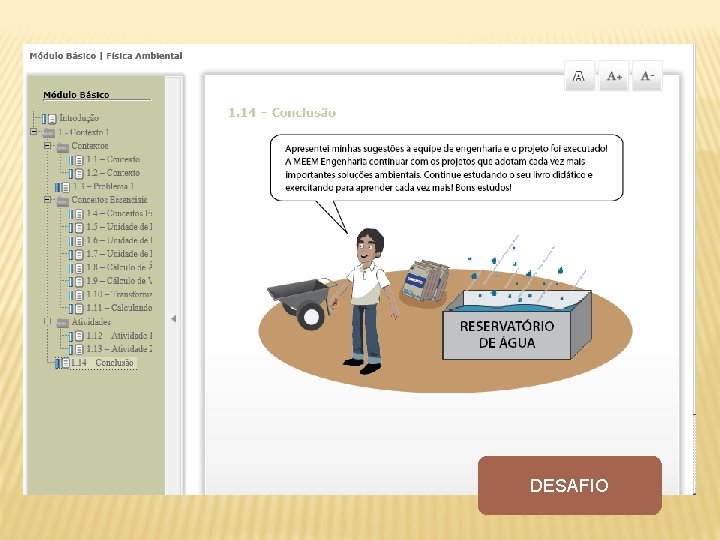Toggle the Atividades folder expander
This screenshot has width=720, height=540.
(47, 321)
